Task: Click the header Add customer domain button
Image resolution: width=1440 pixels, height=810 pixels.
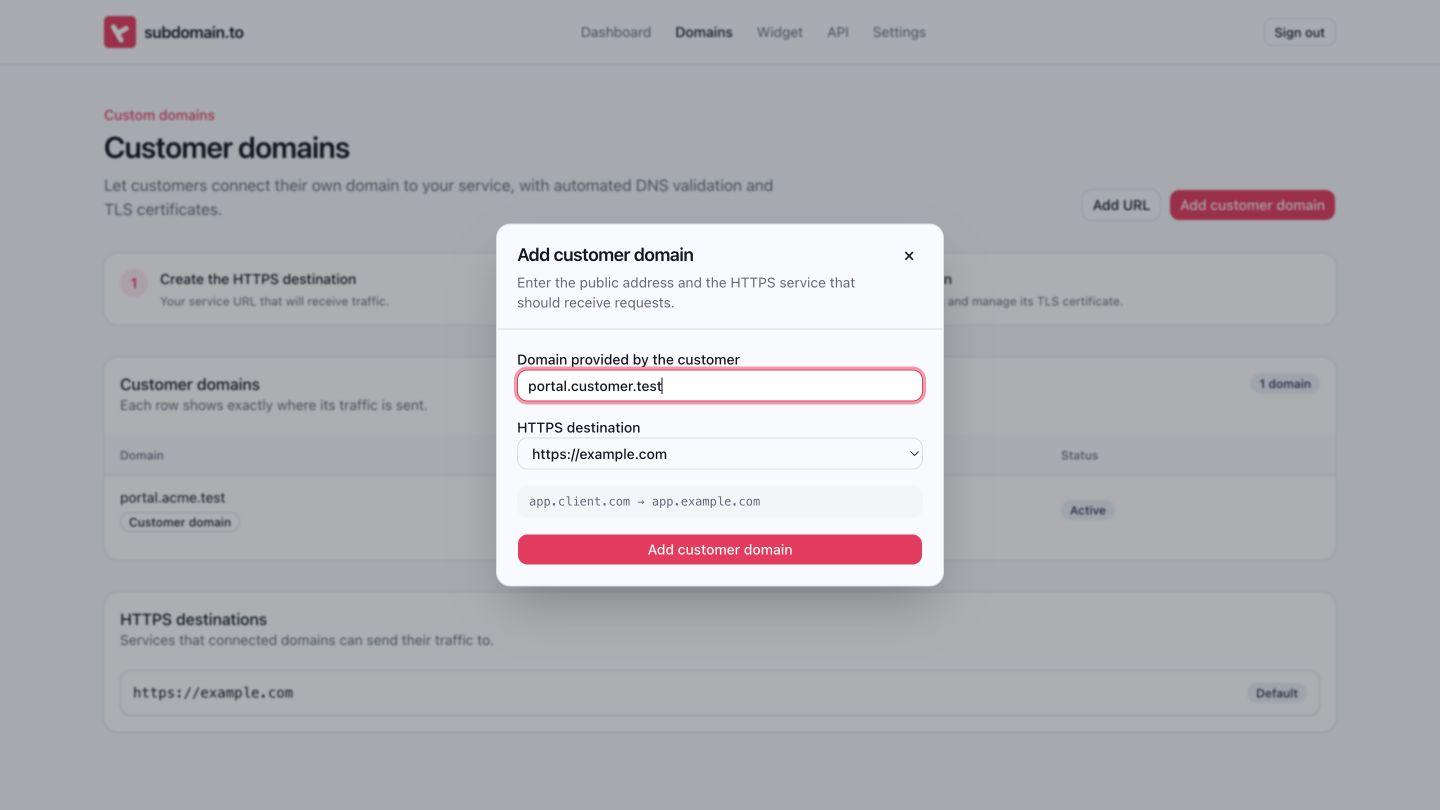Action: pyautogui.click(x=1252, y=205)
